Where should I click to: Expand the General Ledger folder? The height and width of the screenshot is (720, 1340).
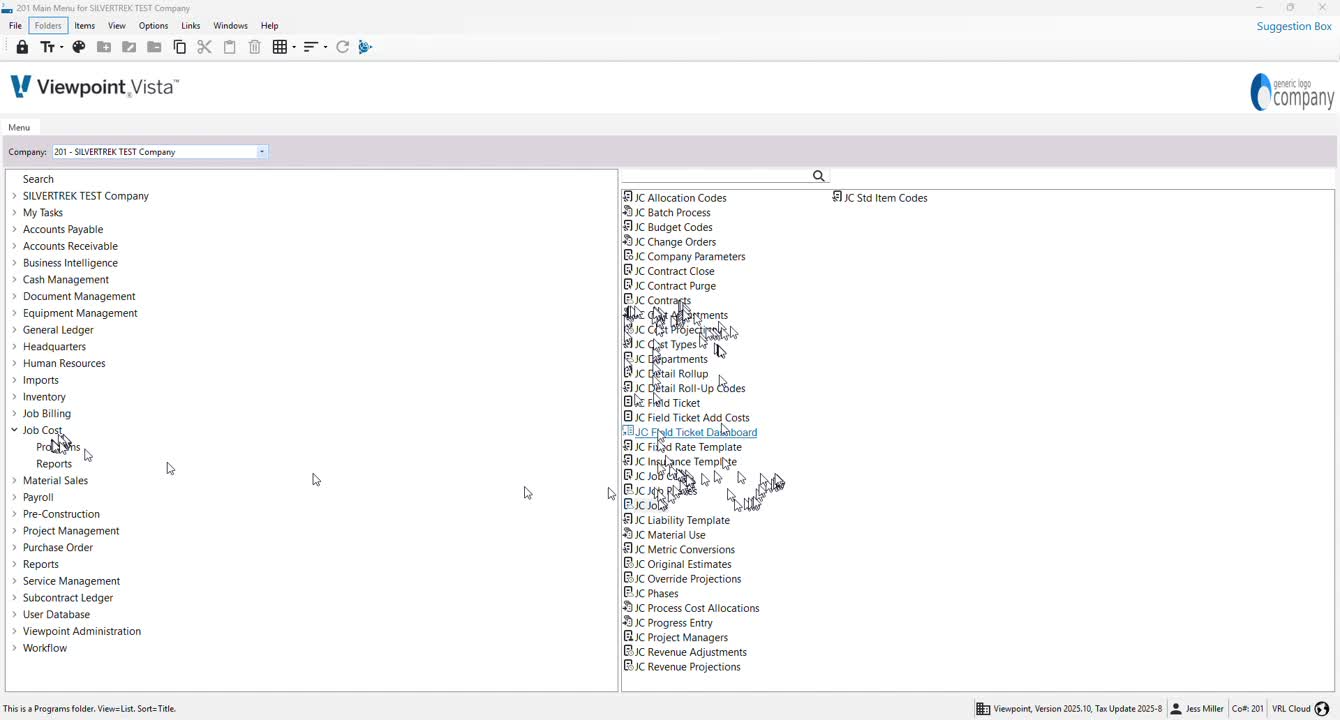pos(14,329)
